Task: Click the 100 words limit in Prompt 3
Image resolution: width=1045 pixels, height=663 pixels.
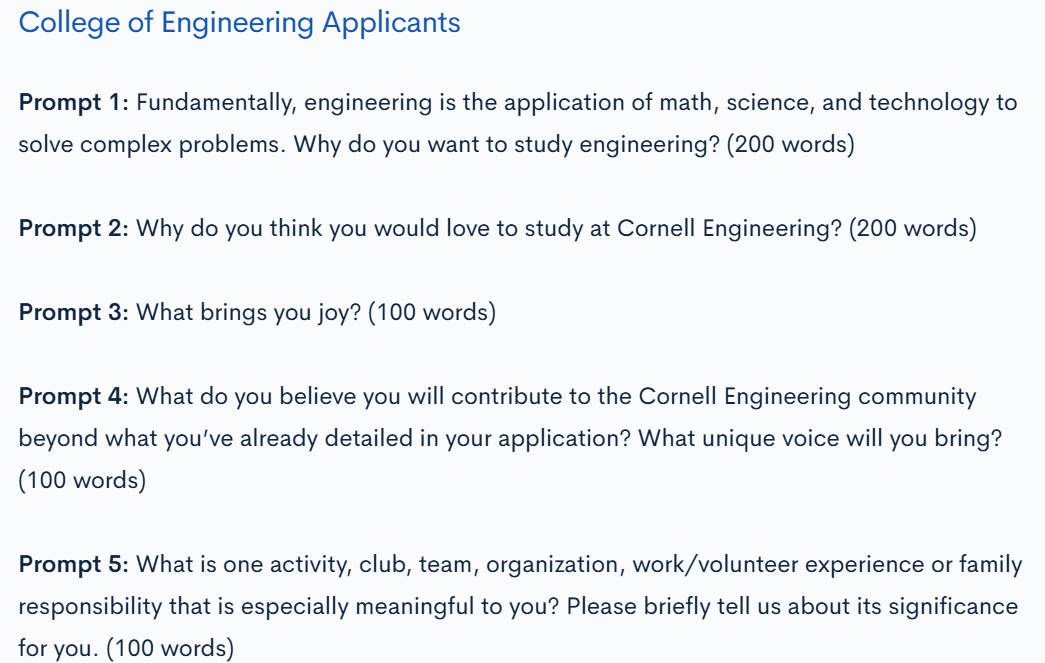Action: 432,313
